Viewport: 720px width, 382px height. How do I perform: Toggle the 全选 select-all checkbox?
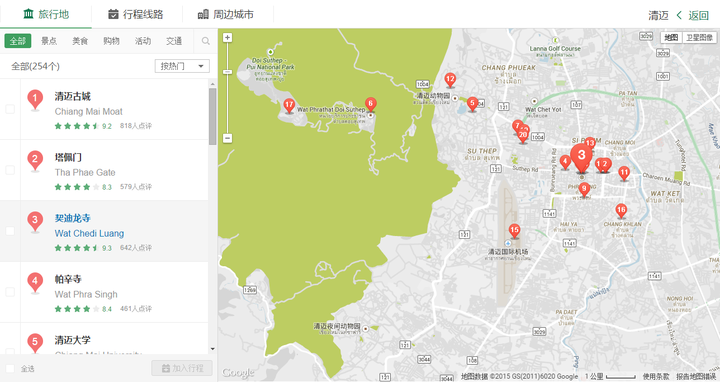(10, 368)
